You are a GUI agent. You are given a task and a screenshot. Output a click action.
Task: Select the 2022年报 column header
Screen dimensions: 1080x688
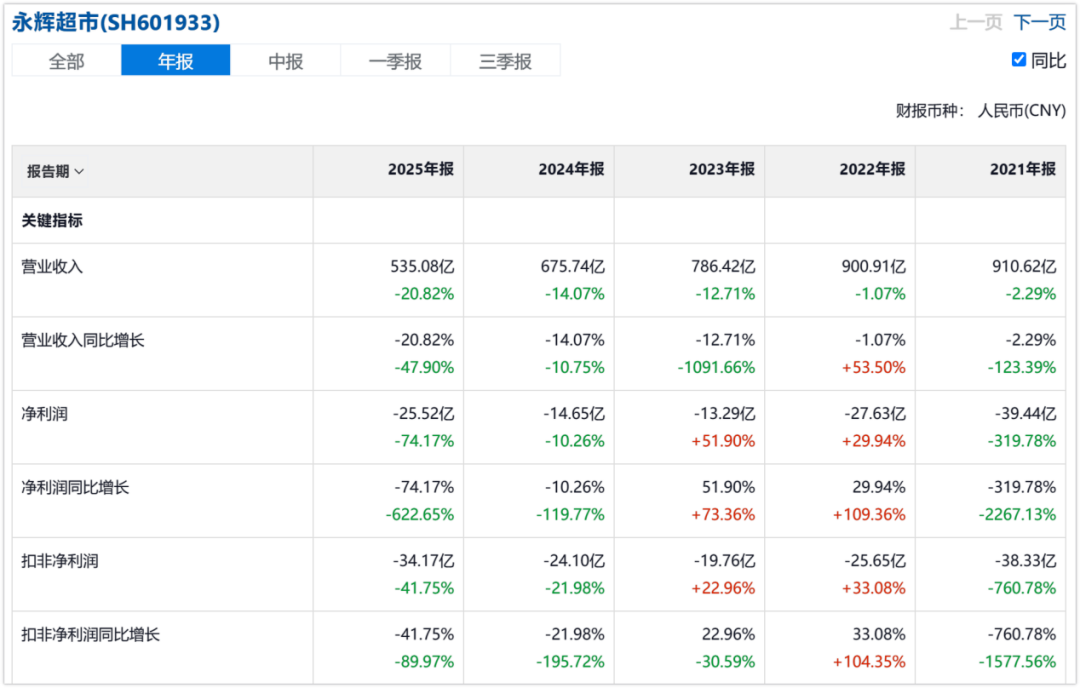point(872,169)
